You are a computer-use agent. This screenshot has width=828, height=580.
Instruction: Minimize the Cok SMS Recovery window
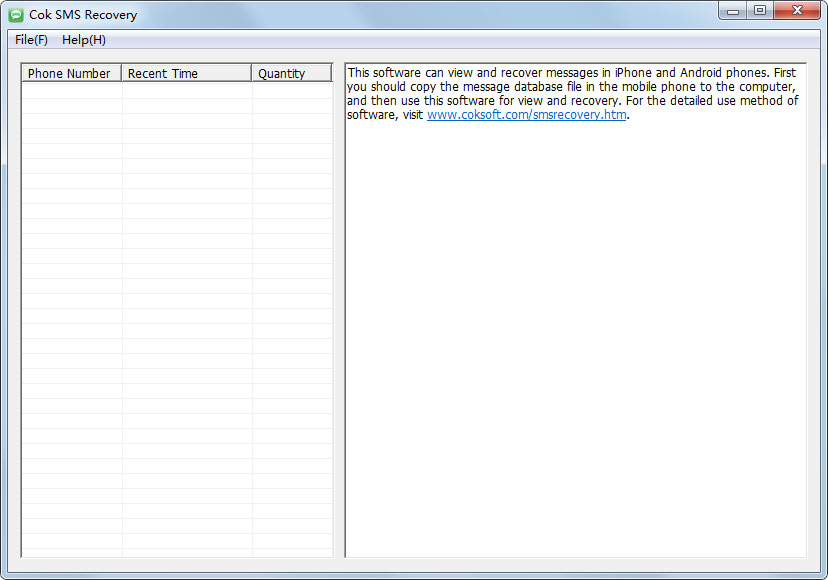click(735, 11)
